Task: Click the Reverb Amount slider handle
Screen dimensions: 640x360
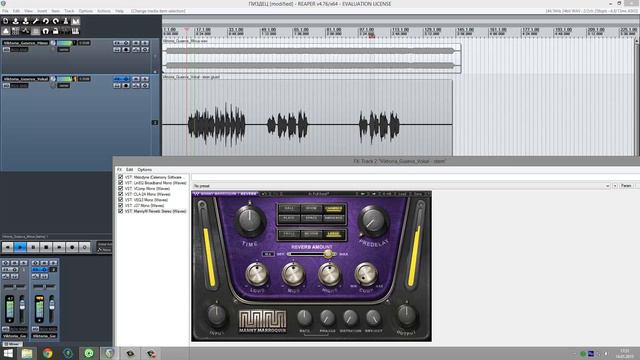Action: click(x=328, y=254)
